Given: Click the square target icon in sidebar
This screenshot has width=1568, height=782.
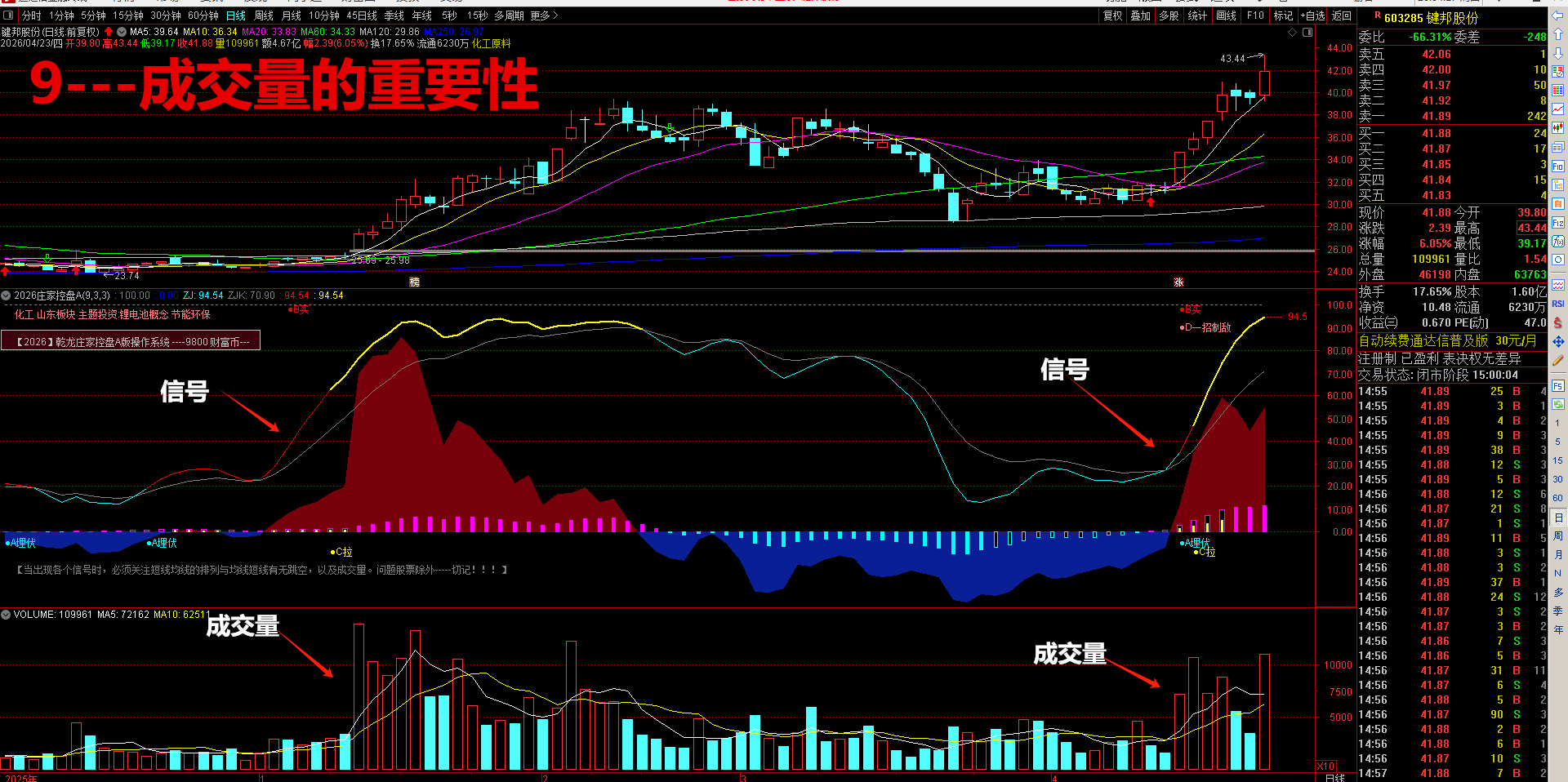Looking at the screenshot, I should point(1558,260).
